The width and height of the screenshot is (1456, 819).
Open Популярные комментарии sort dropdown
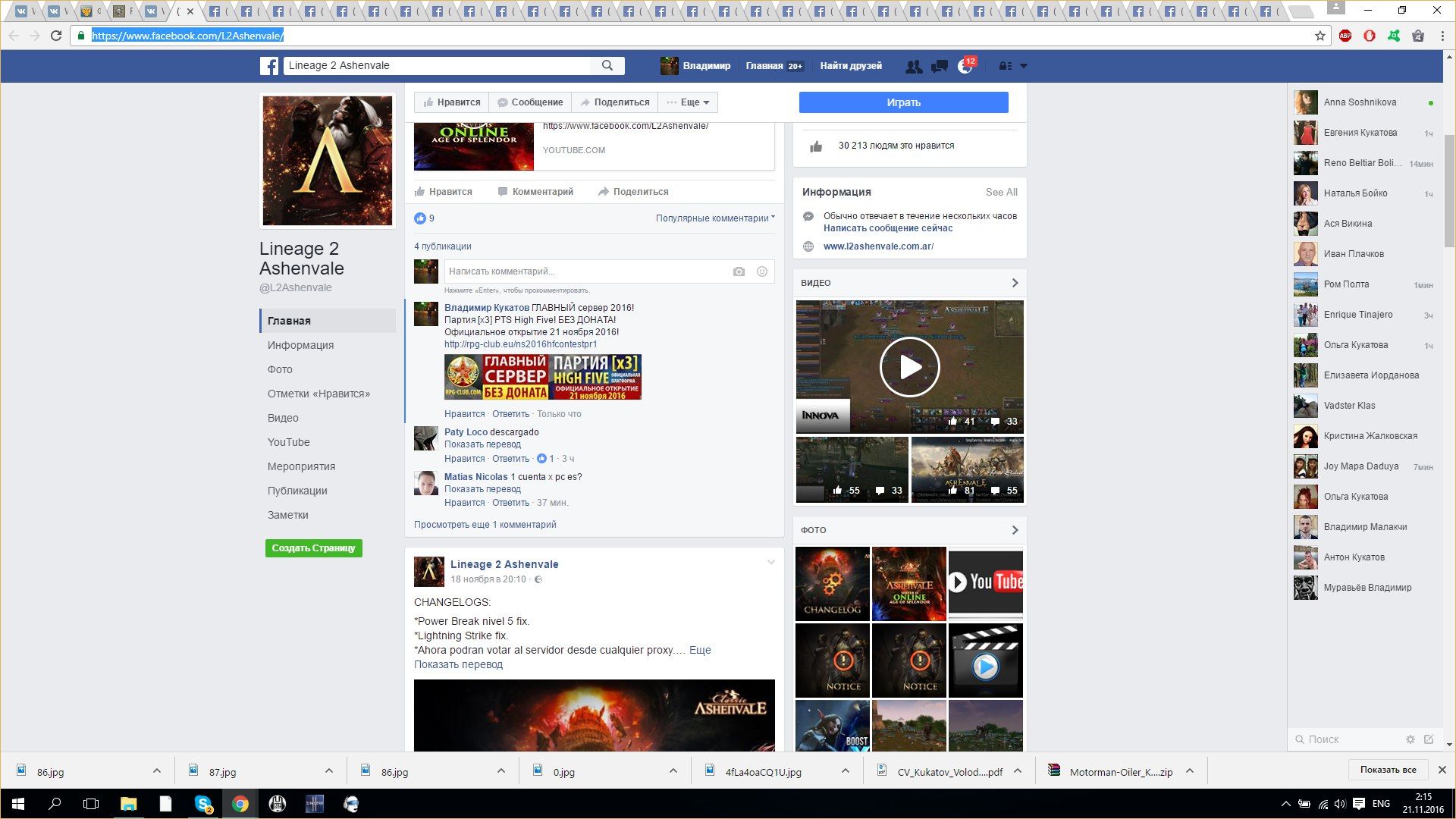[715, 218]
